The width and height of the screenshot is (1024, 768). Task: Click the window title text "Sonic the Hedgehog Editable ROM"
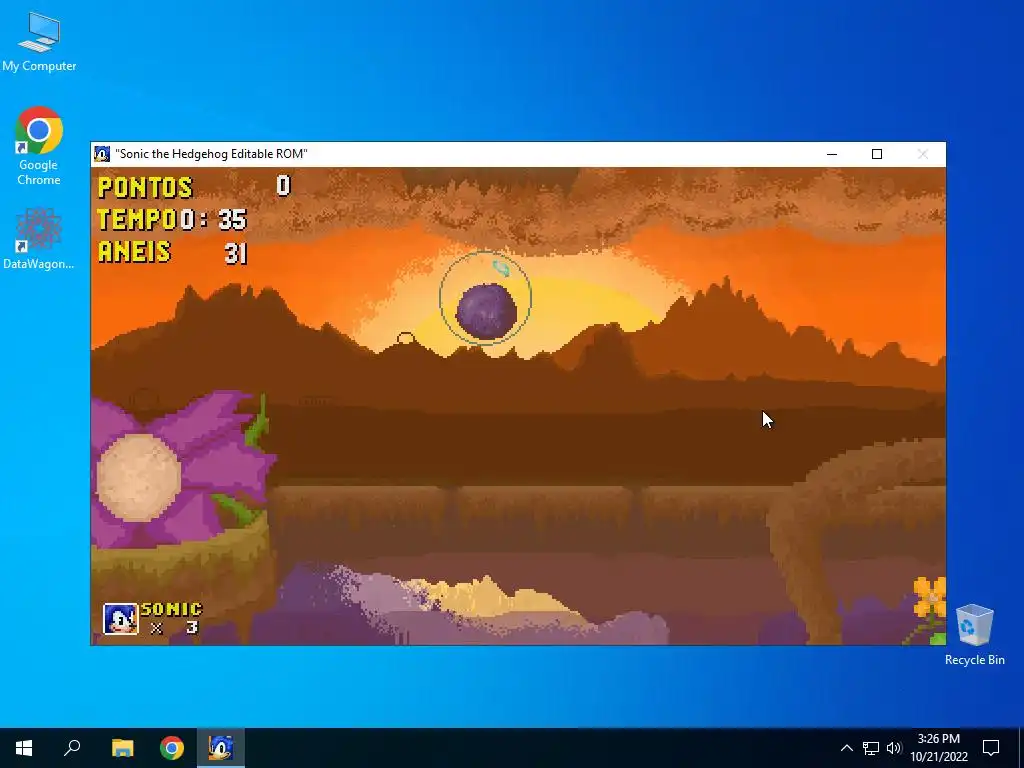(211, 154)
